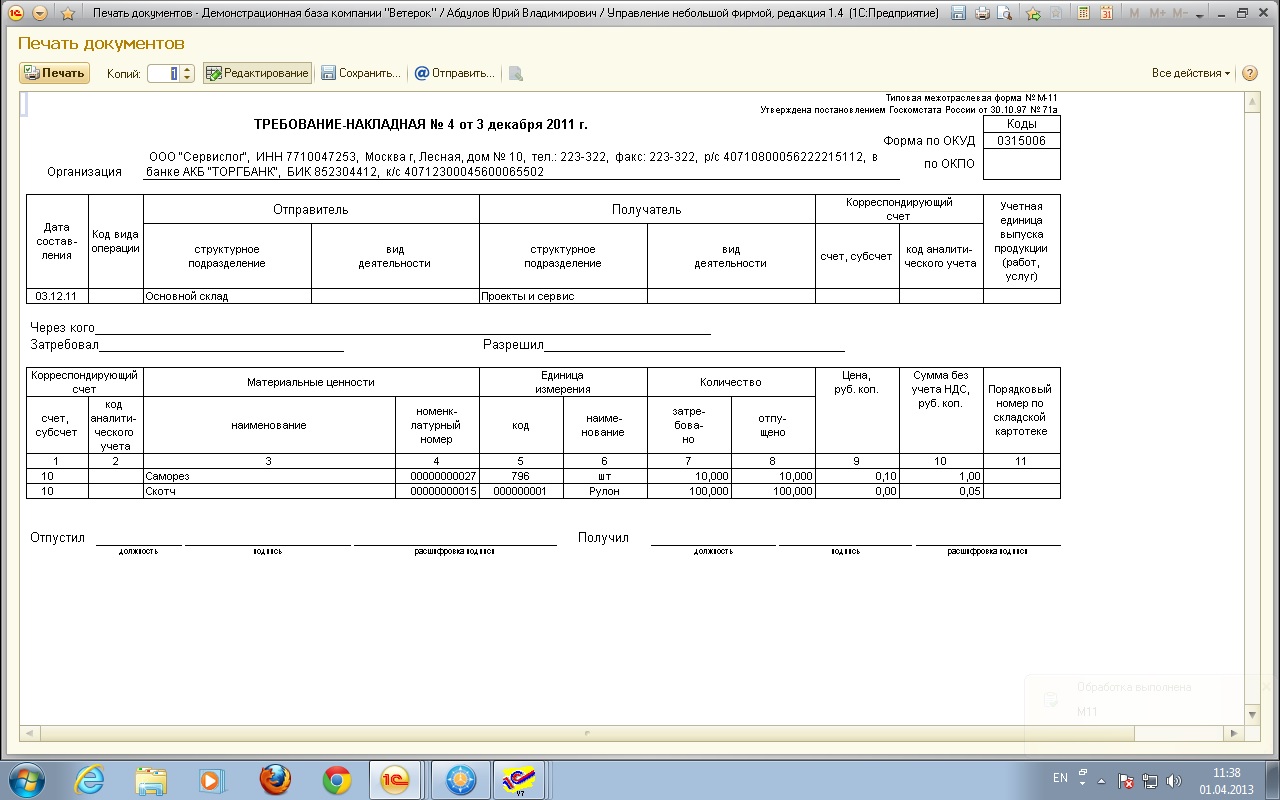Open the 1C v7 taskbar icon
The width and height of the screenshot is (1280, 800).
(x=520, y=779)
